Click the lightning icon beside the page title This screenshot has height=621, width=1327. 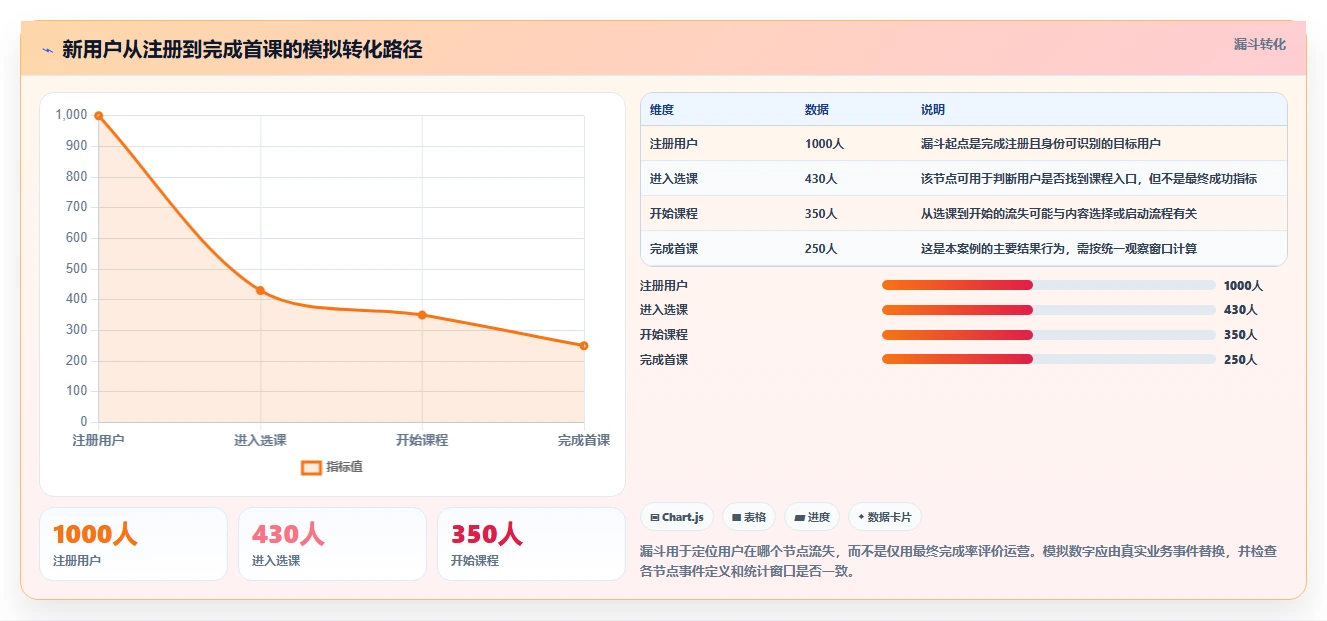click(47, 50)
